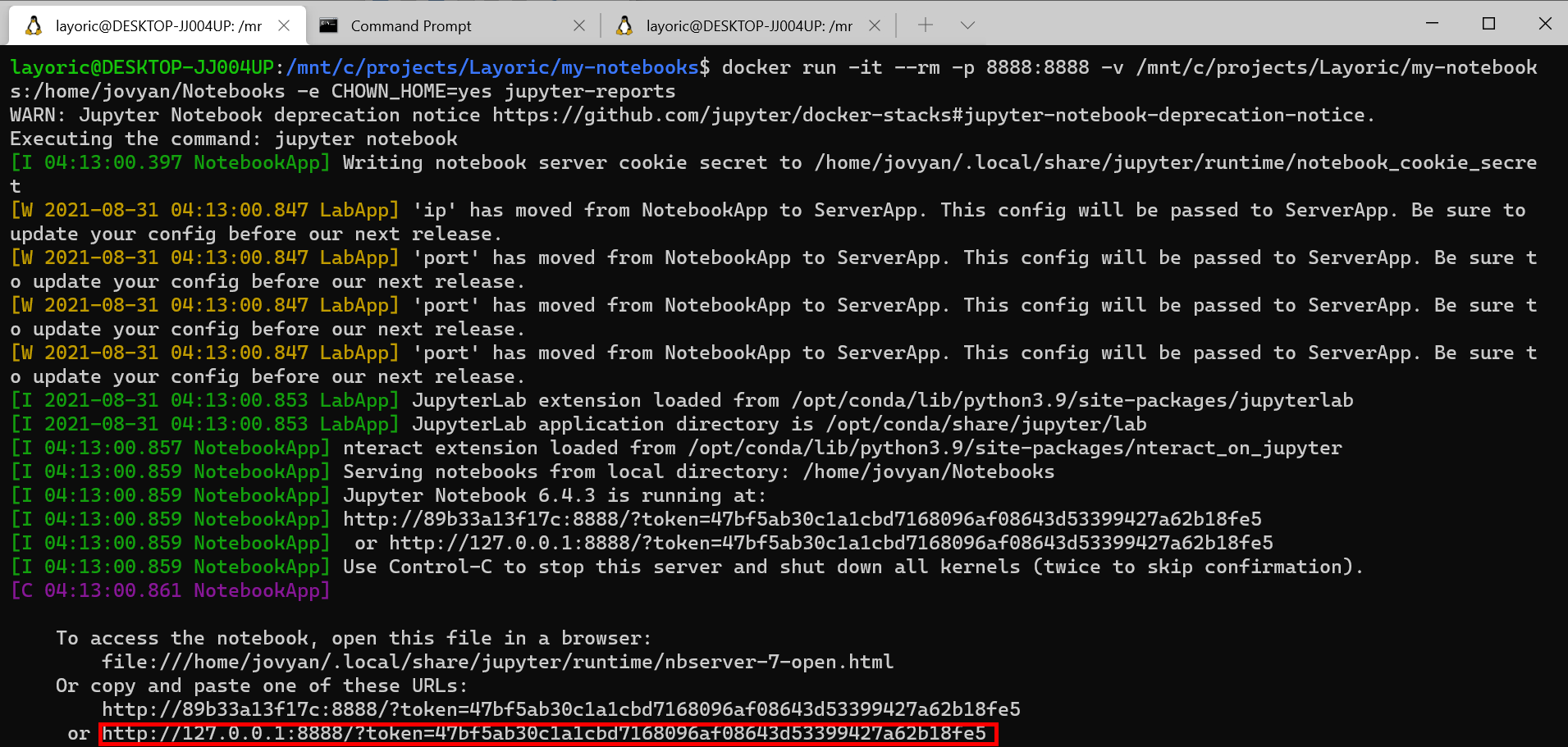Click file:///home/jovyan nbserver-7-open.html path
Image resolution: width=1568 pixels, height=747 pixels.
point(497,662)
